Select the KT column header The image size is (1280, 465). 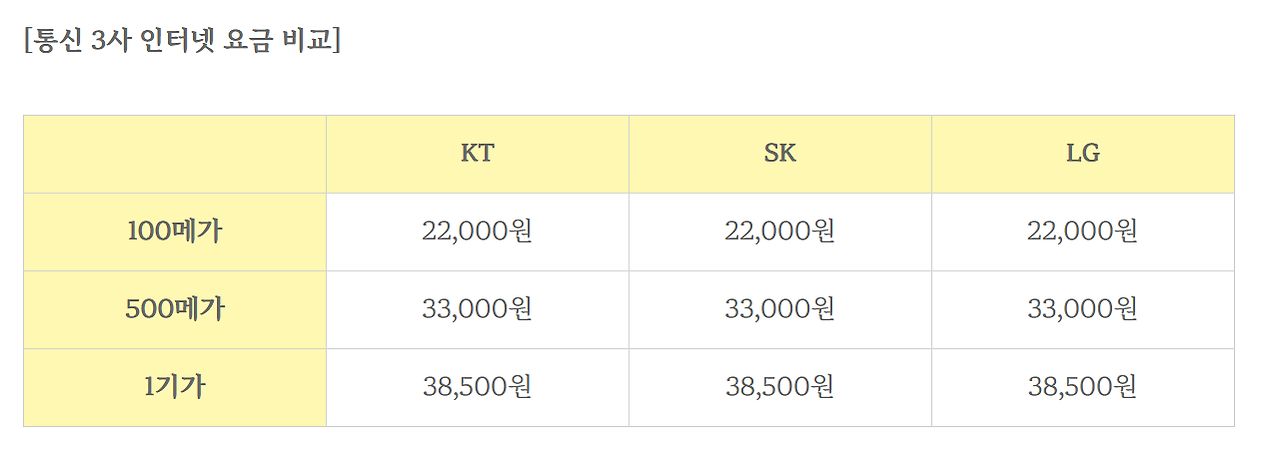(477, 154)
